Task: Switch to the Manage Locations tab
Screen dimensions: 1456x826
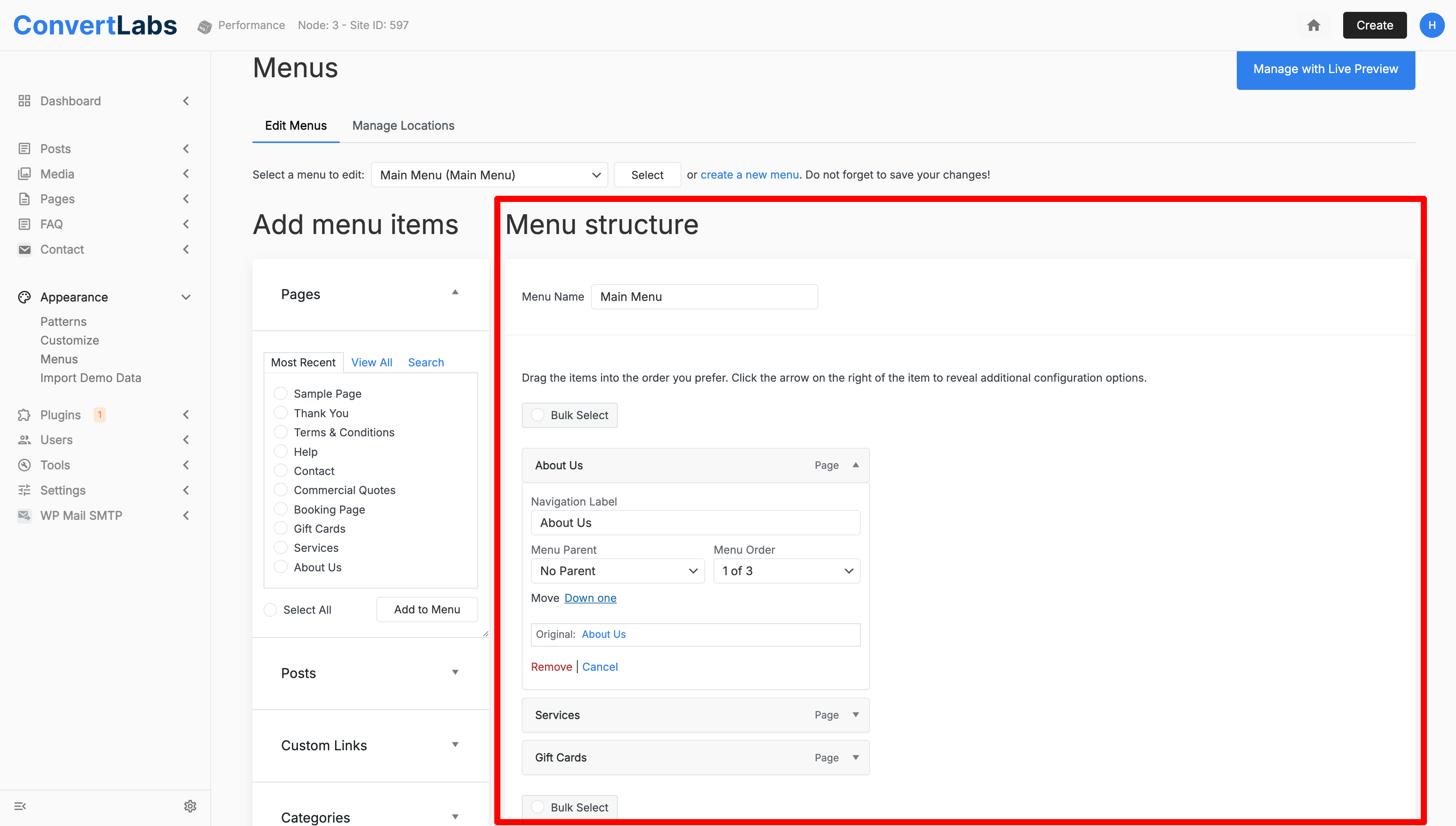Action: (403, 125)
